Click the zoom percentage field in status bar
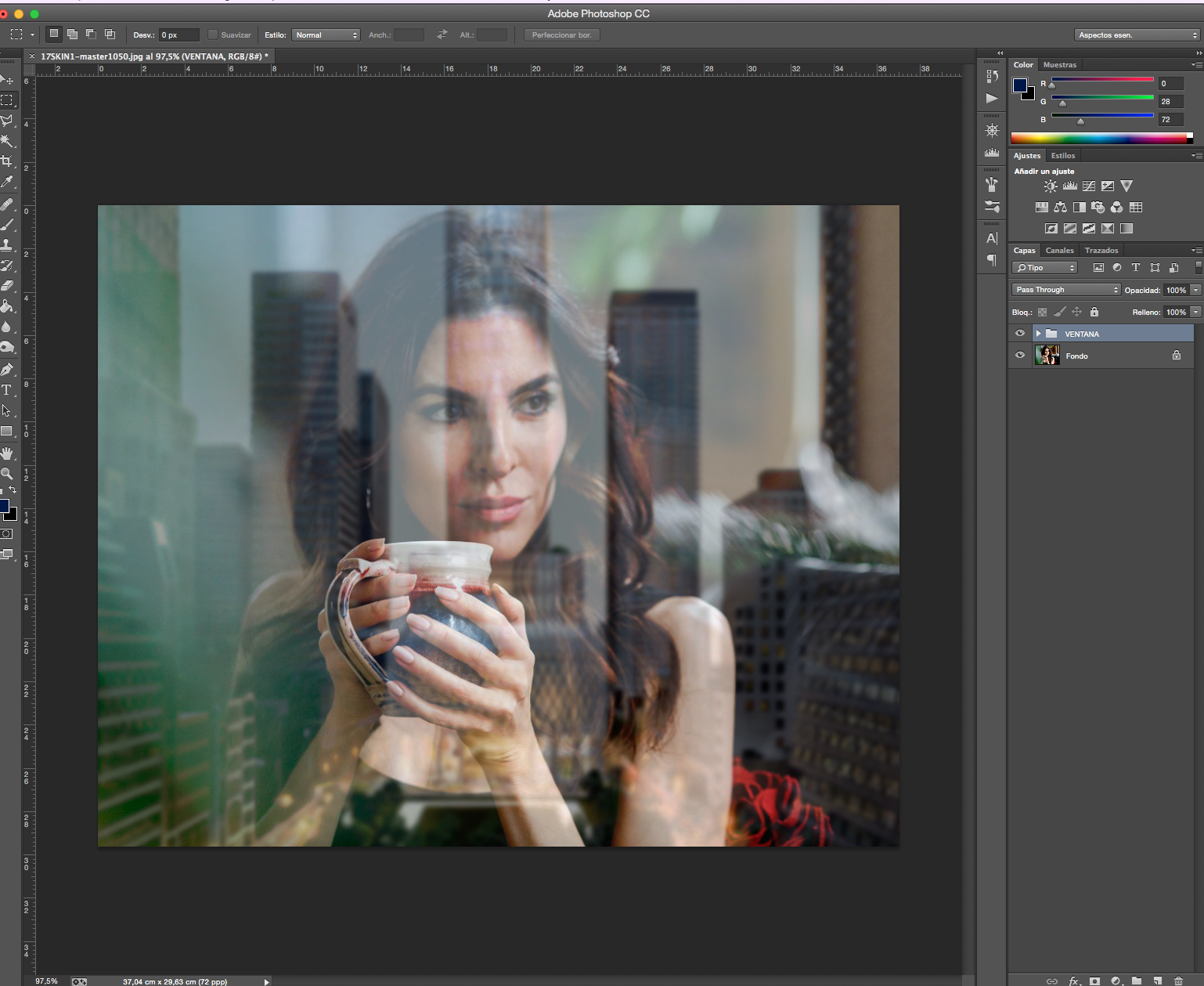The image size is (1204, 986). pyautogui.click(x=47, y=981)
